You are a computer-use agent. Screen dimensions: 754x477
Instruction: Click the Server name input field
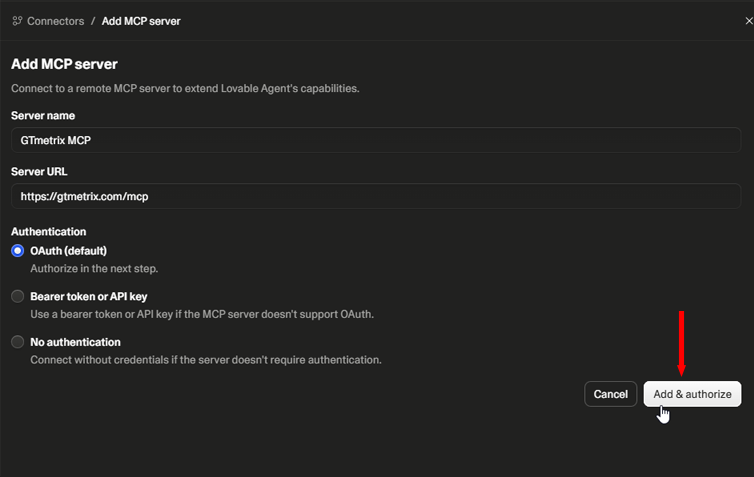pyautogui.click(x=376, y=140)
